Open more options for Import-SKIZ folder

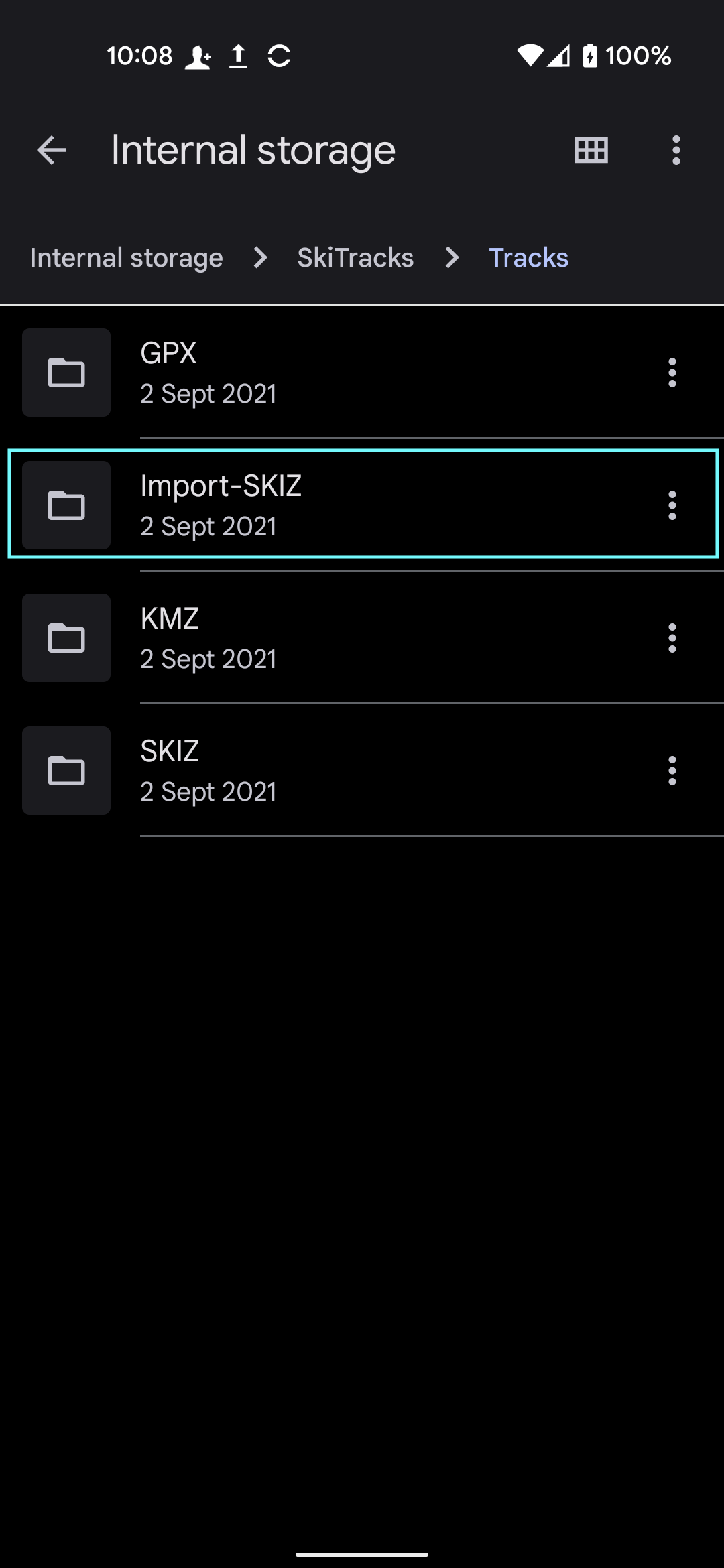pyautogui.click(x=672, y=505)
